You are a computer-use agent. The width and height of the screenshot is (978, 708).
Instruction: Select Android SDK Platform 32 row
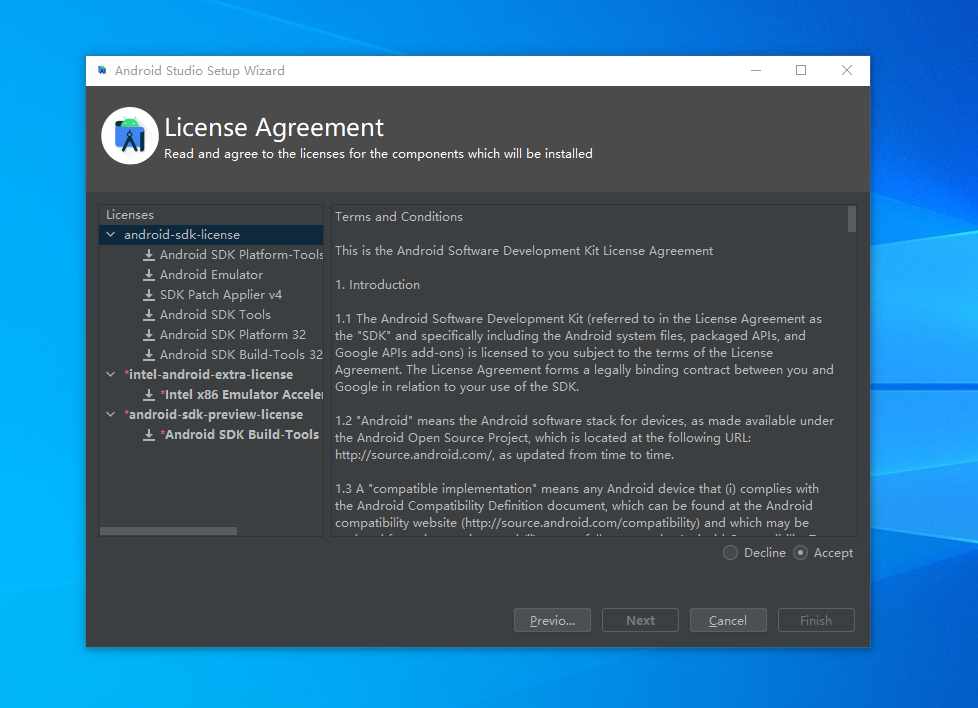pos(211,334)
